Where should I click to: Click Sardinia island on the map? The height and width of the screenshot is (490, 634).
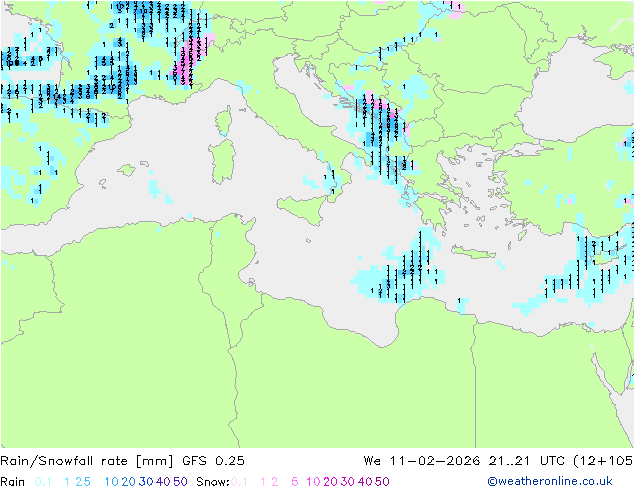pyautogui.click(x=222, y=162)
